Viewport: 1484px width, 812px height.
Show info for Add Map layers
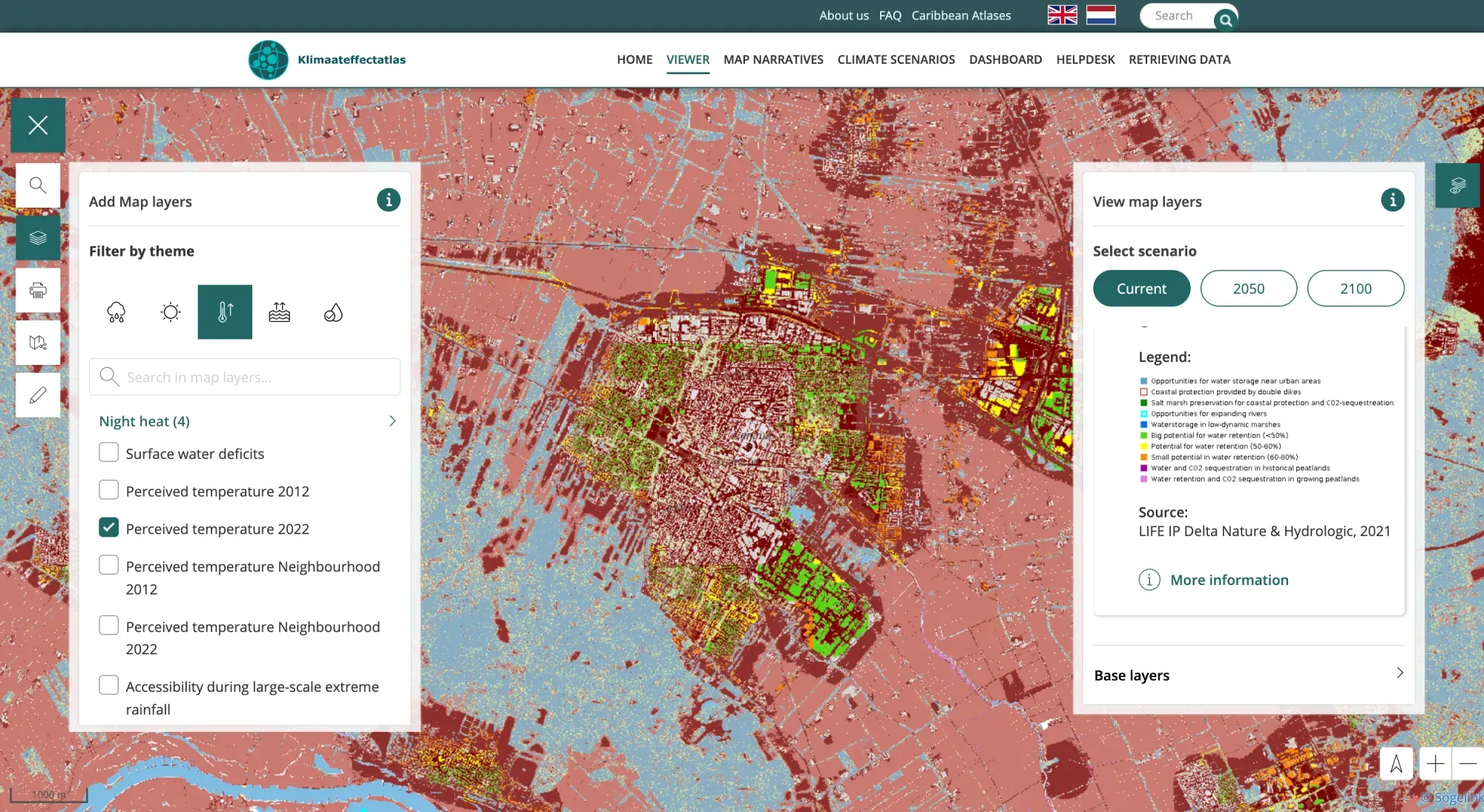tap(389, 200)
